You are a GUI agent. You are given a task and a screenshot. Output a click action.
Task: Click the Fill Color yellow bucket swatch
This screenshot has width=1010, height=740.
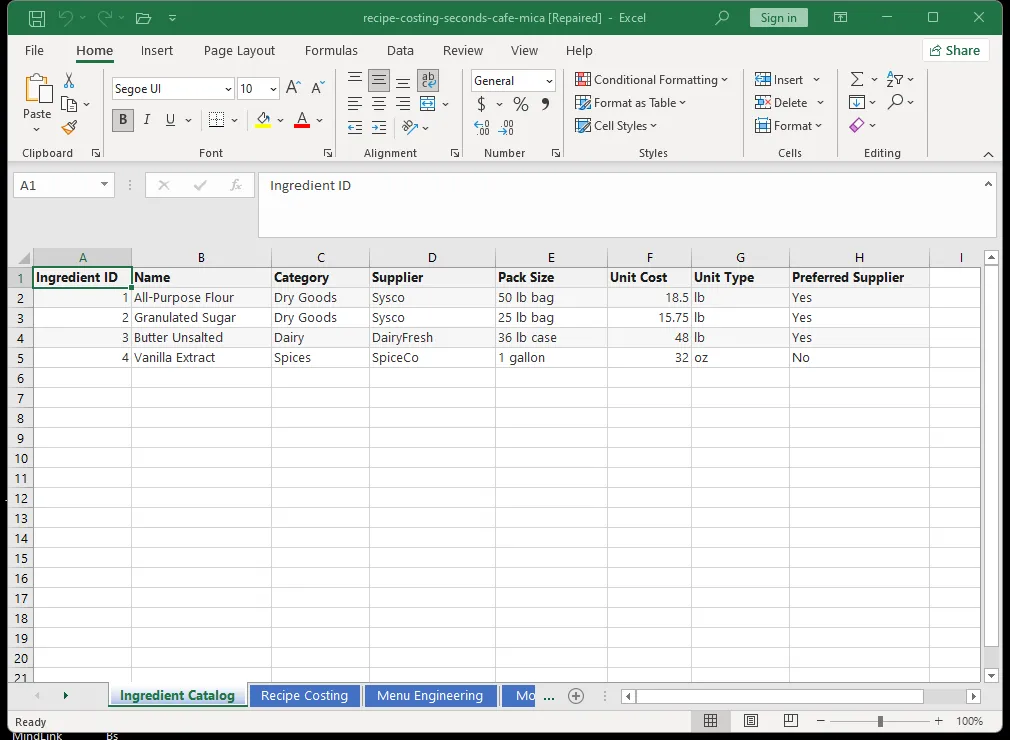point(263,120)
